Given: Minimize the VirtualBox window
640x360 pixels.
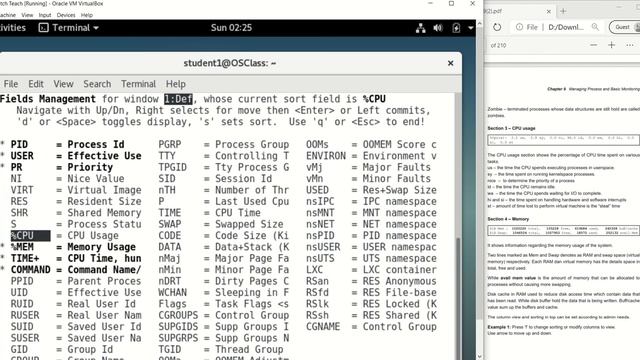Looking at the screenshot, I should 430,4.
